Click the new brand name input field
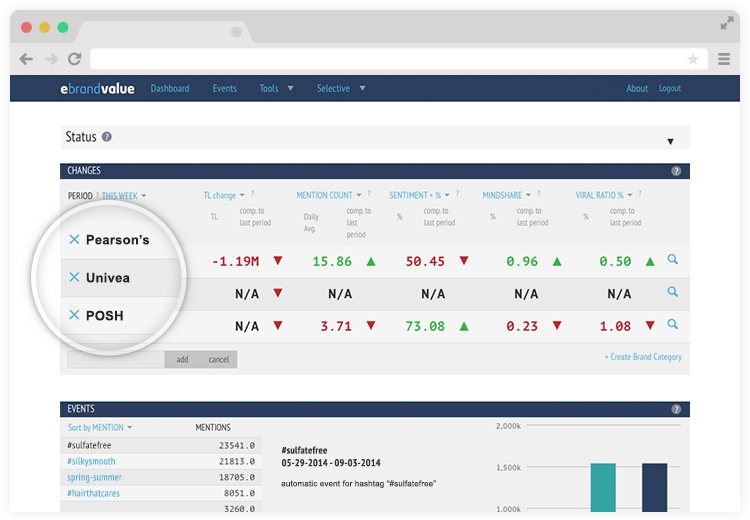Image resolution: width=750 pixels, height=520 pixels. tap(116, 360)
